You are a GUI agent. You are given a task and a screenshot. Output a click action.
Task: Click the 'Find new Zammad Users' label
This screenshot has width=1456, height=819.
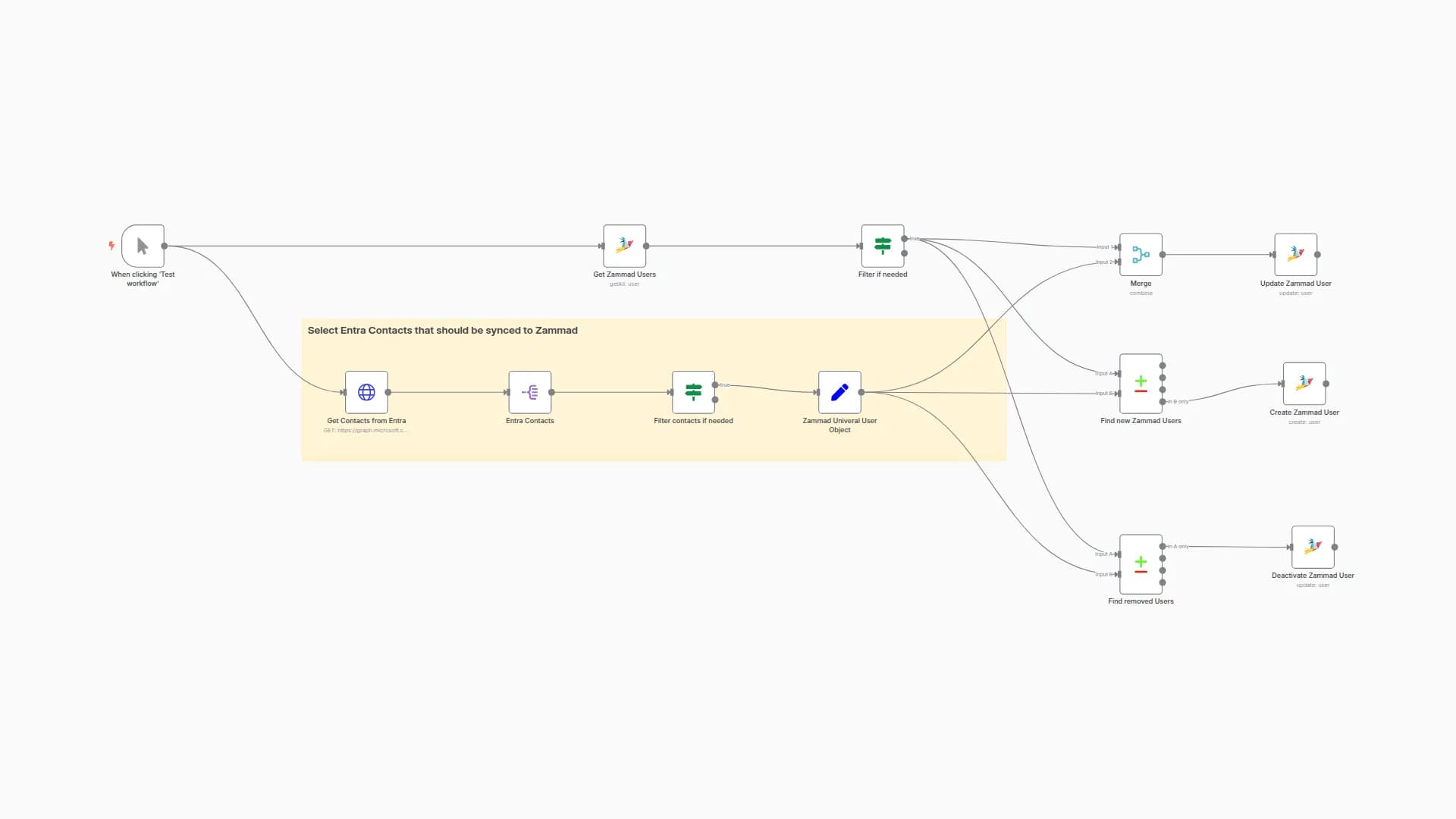tap(1141, 421)
